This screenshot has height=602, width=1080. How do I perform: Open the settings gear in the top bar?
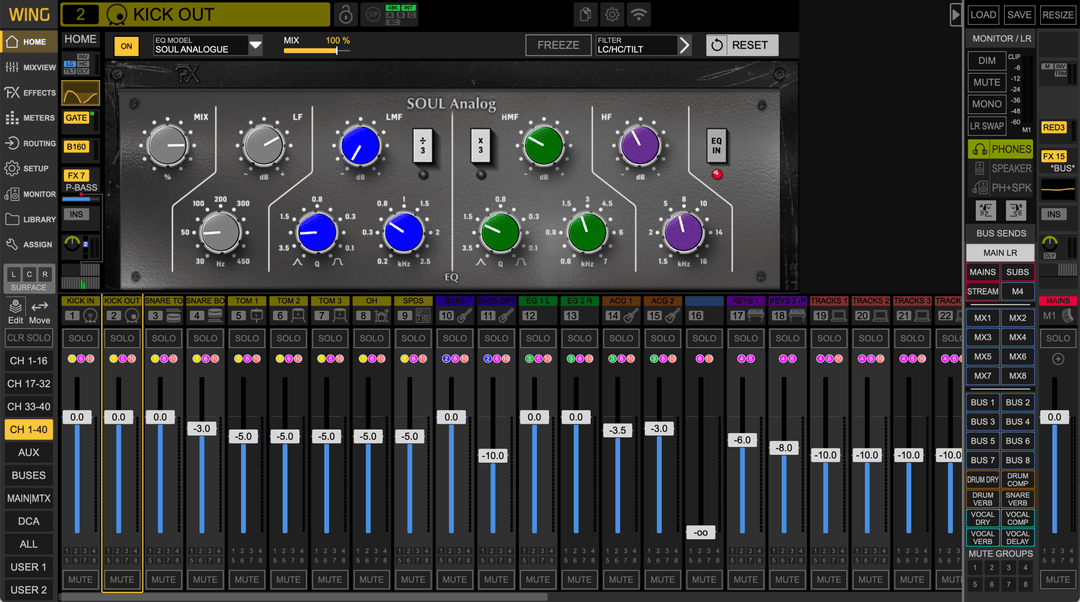[x=612, y=14]
